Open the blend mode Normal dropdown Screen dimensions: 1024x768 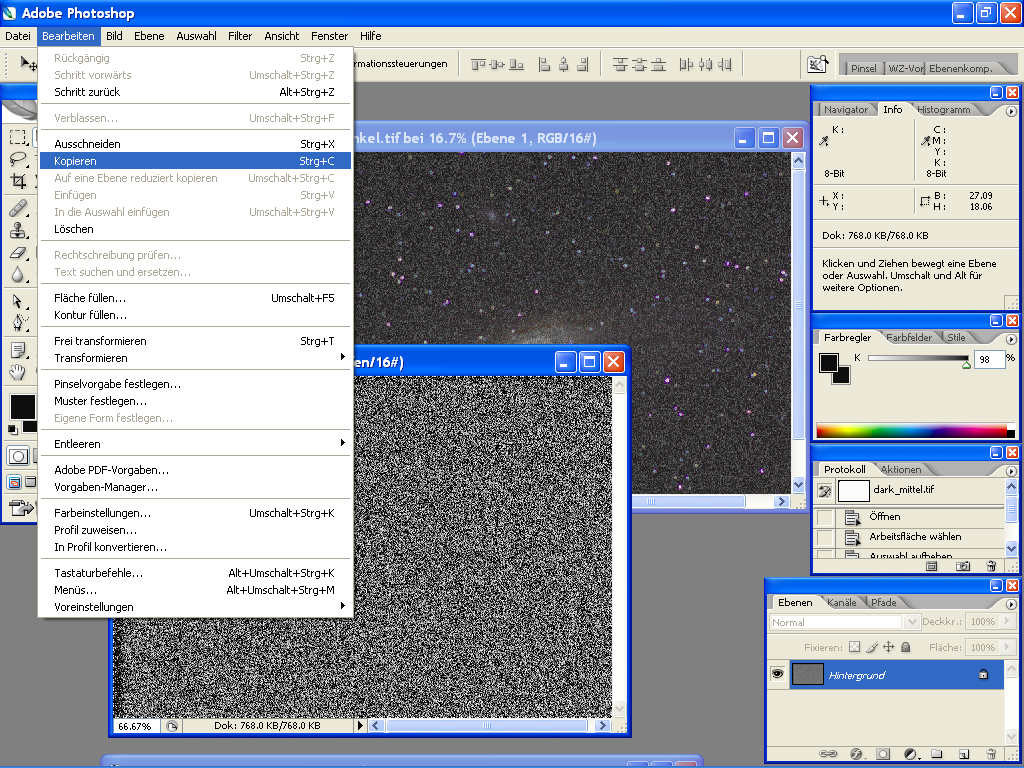(x=912, y=622)
